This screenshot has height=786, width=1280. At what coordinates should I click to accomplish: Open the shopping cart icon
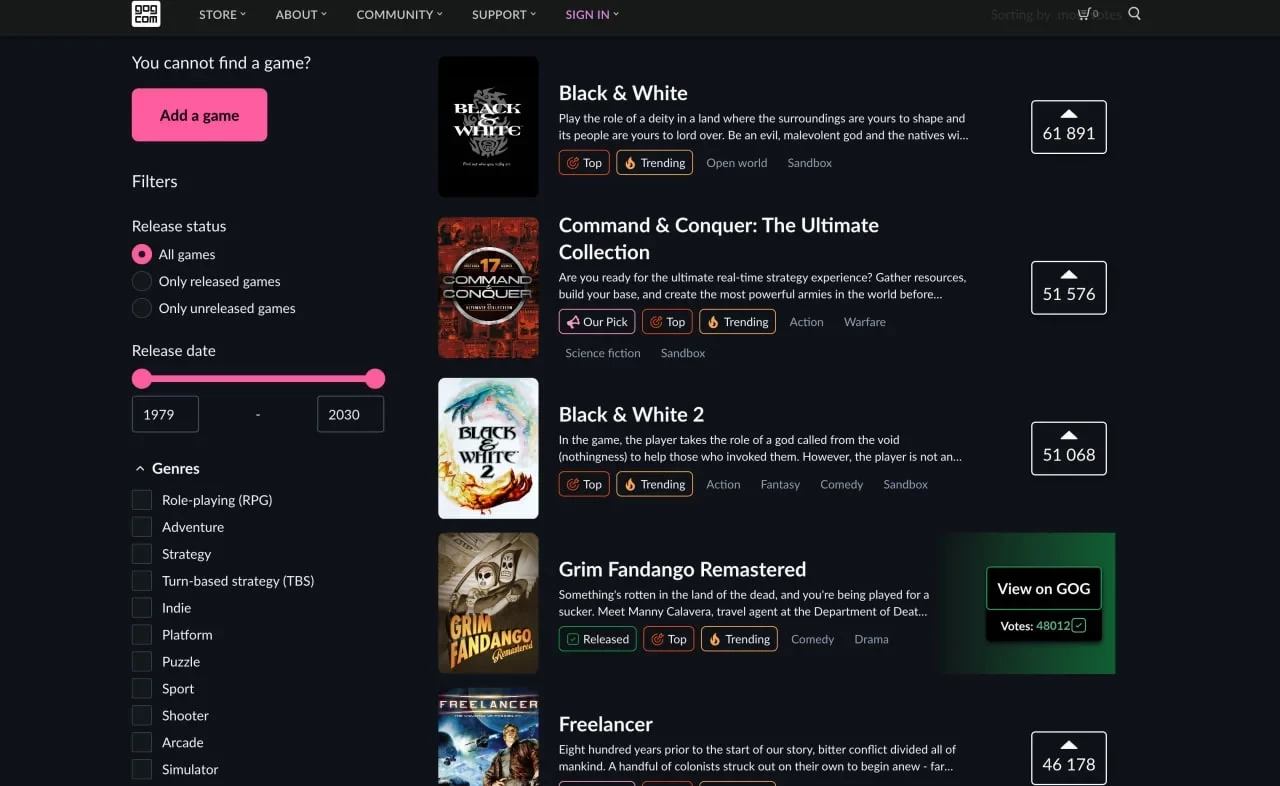(1085, 14)
